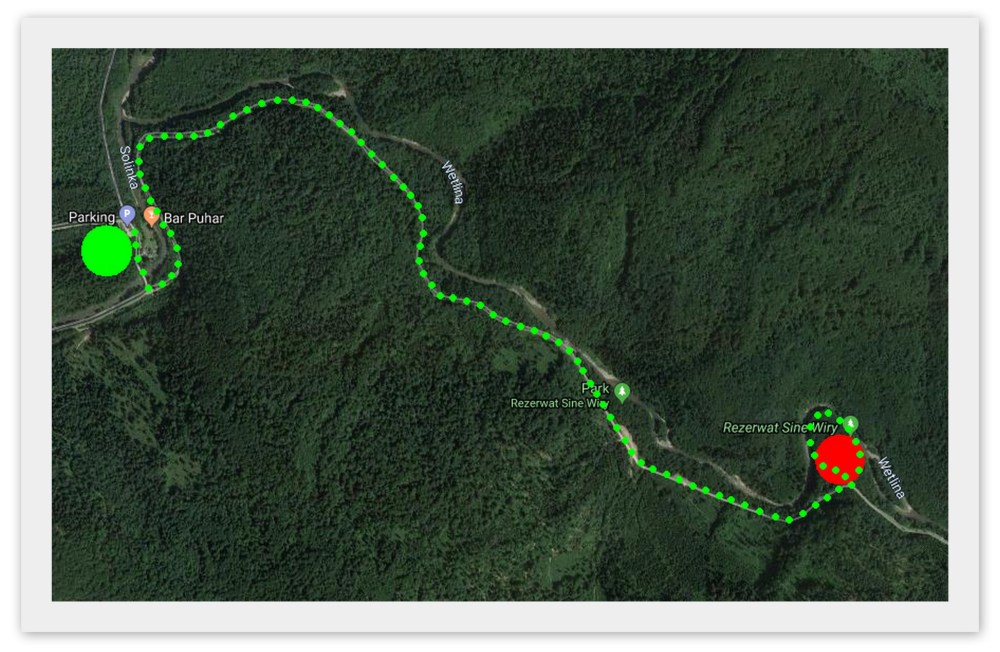Screen dimensions: 1000x652
Task: Open the Parking text label
Action: (92, 217)
